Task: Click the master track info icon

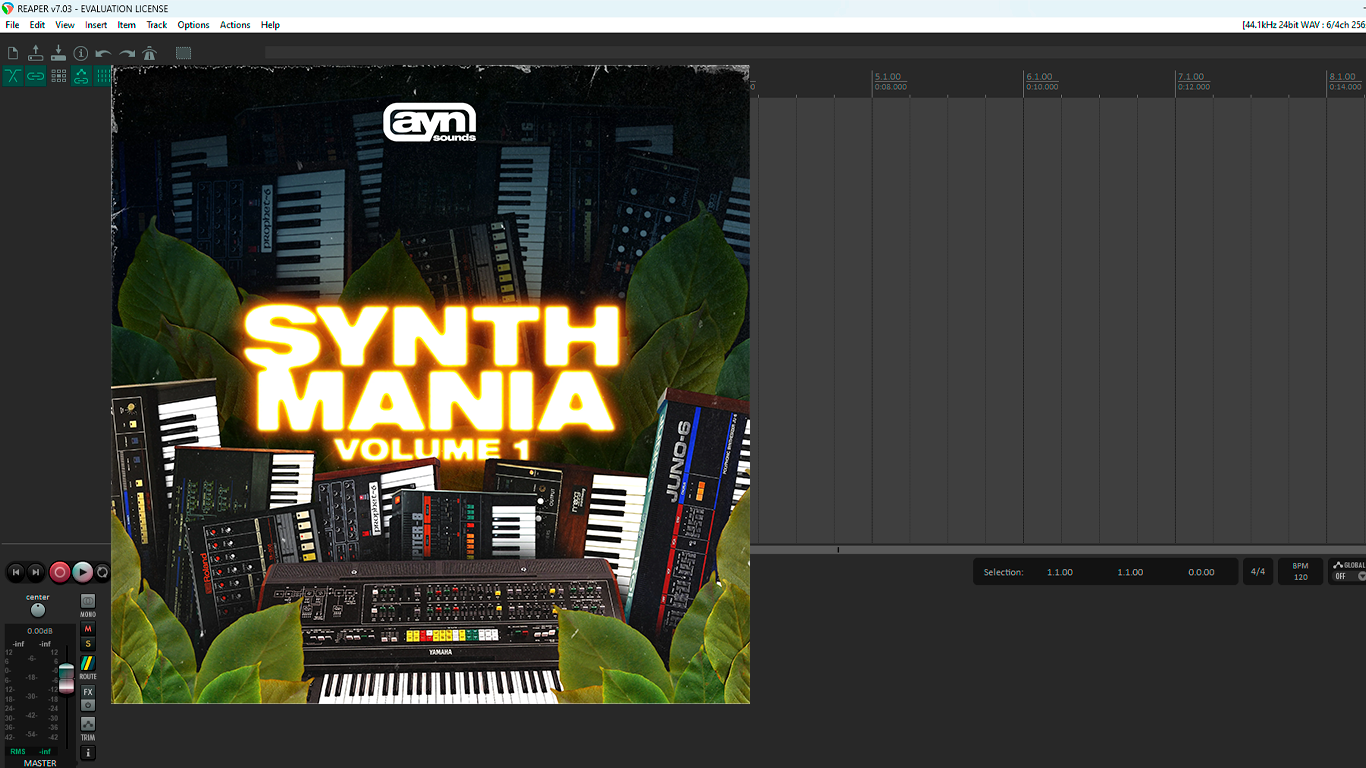Action: point(88,753)
